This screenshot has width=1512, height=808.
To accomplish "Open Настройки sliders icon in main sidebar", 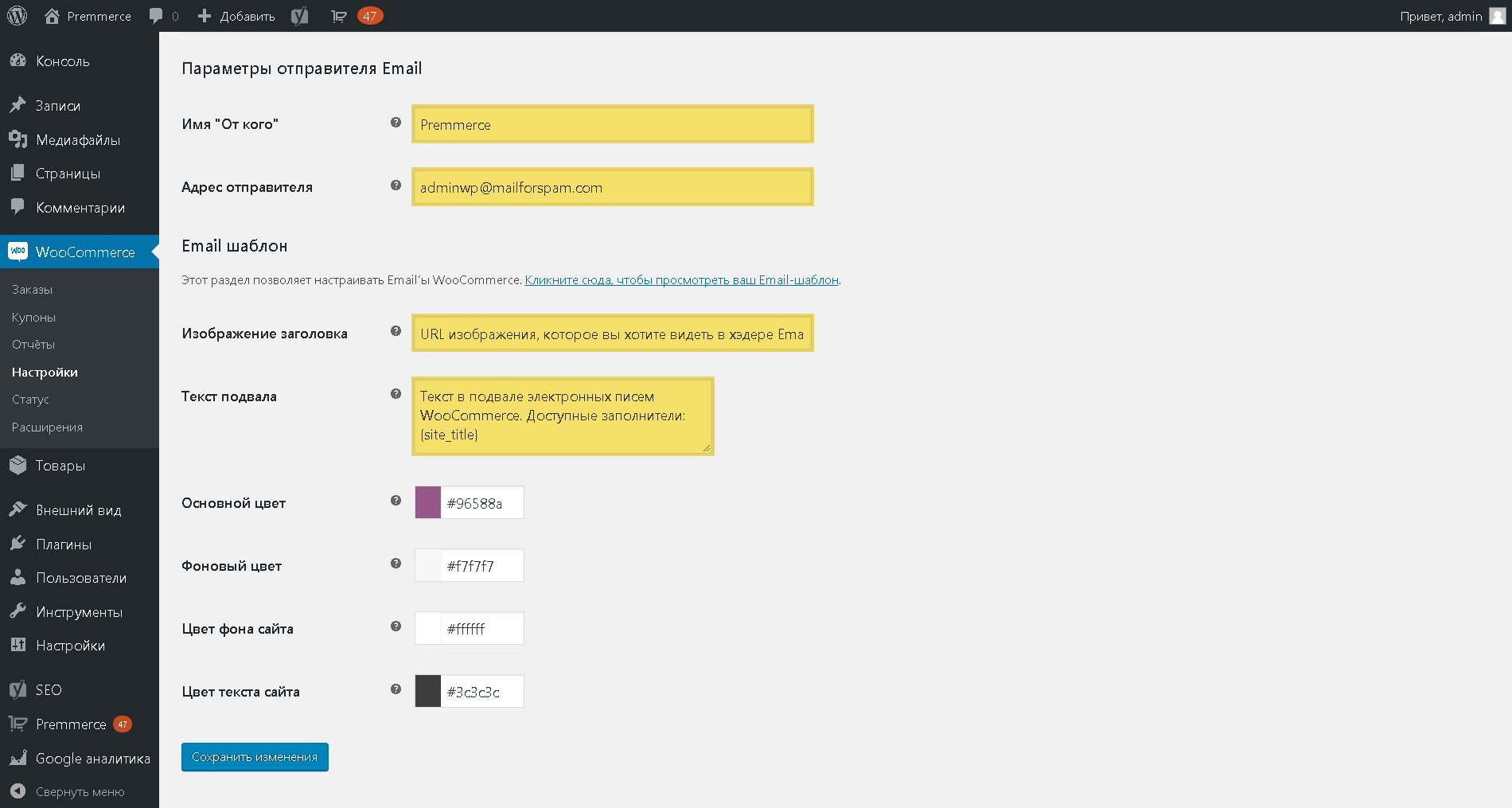I will click(x=18, y=645).
